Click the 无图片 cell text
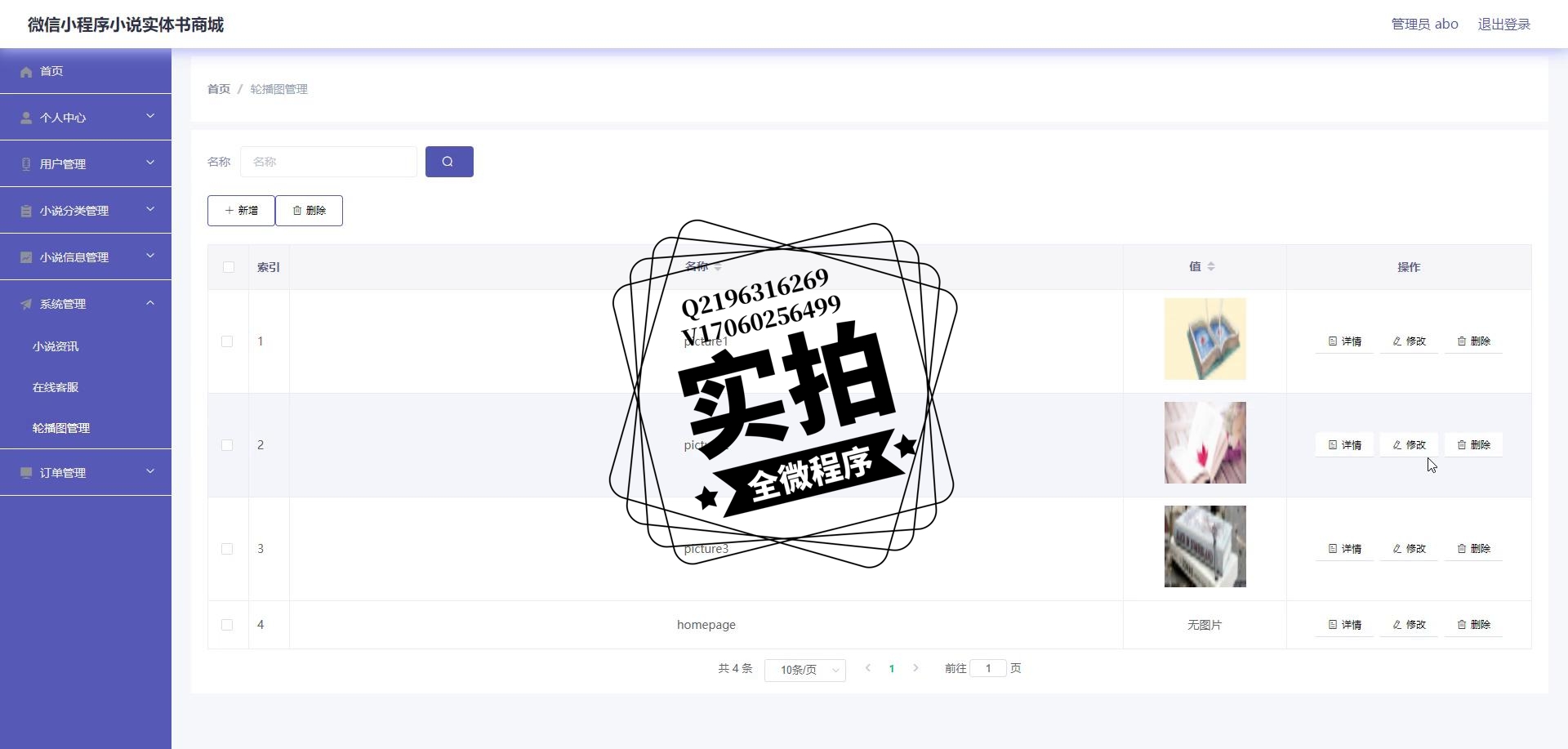The image size is (1568, 749). (1205, 625)
